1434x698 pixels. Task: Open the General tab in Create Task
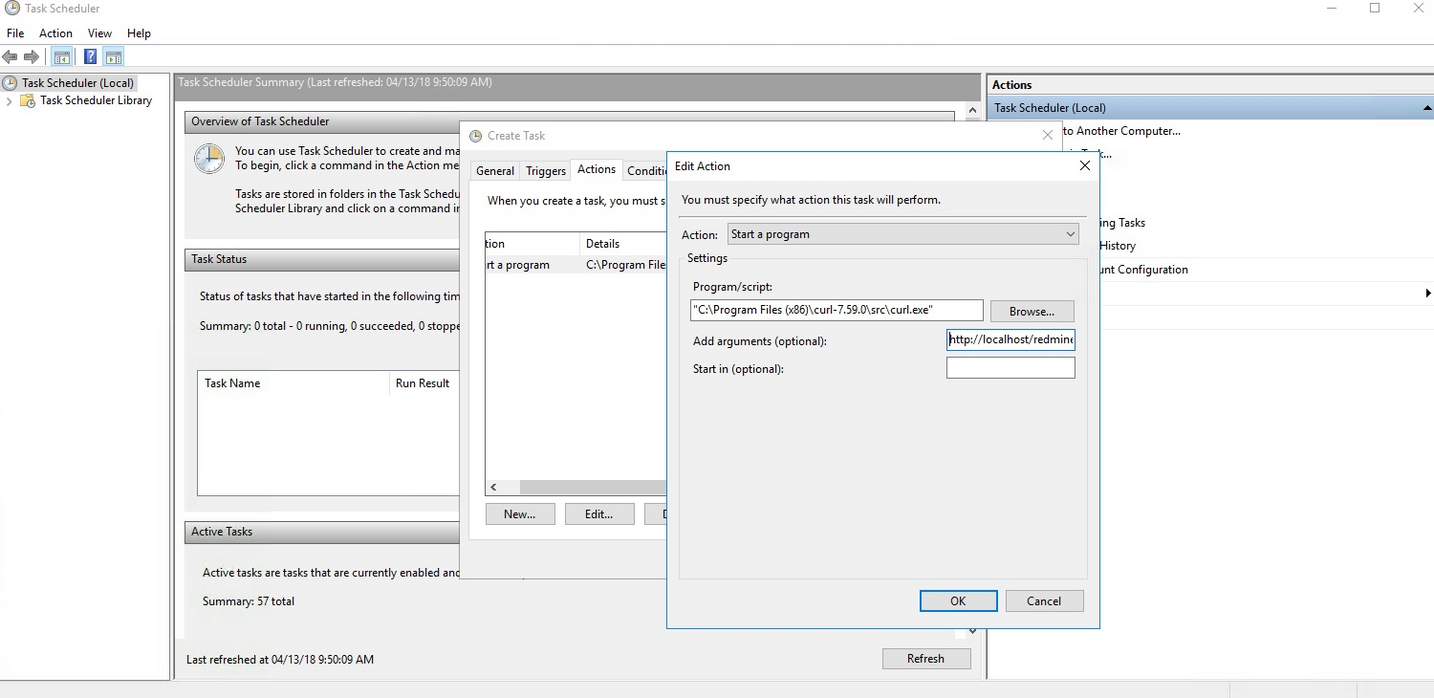pos(495,171)
